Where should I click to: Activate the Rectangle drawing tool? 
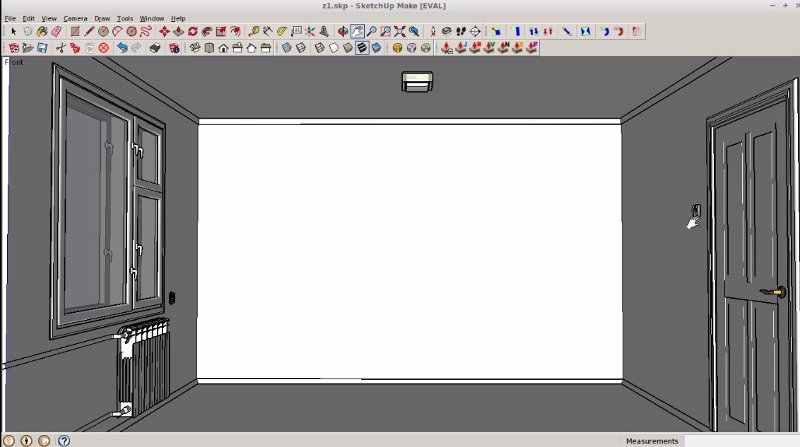pyautogui.click(x=75, y=32)
